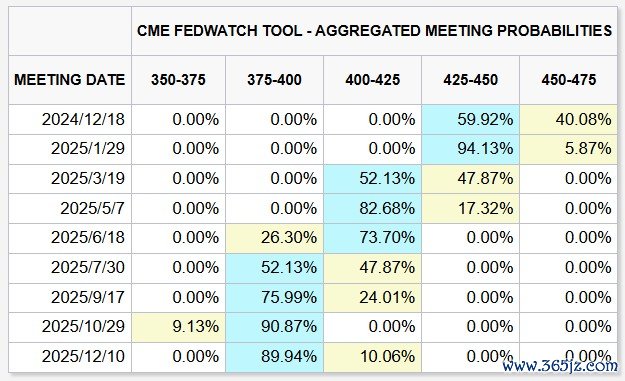The height and width of the screenshot is (381, 625).
Task: Click the 75.99% probability cell
Action: [274, 298]
